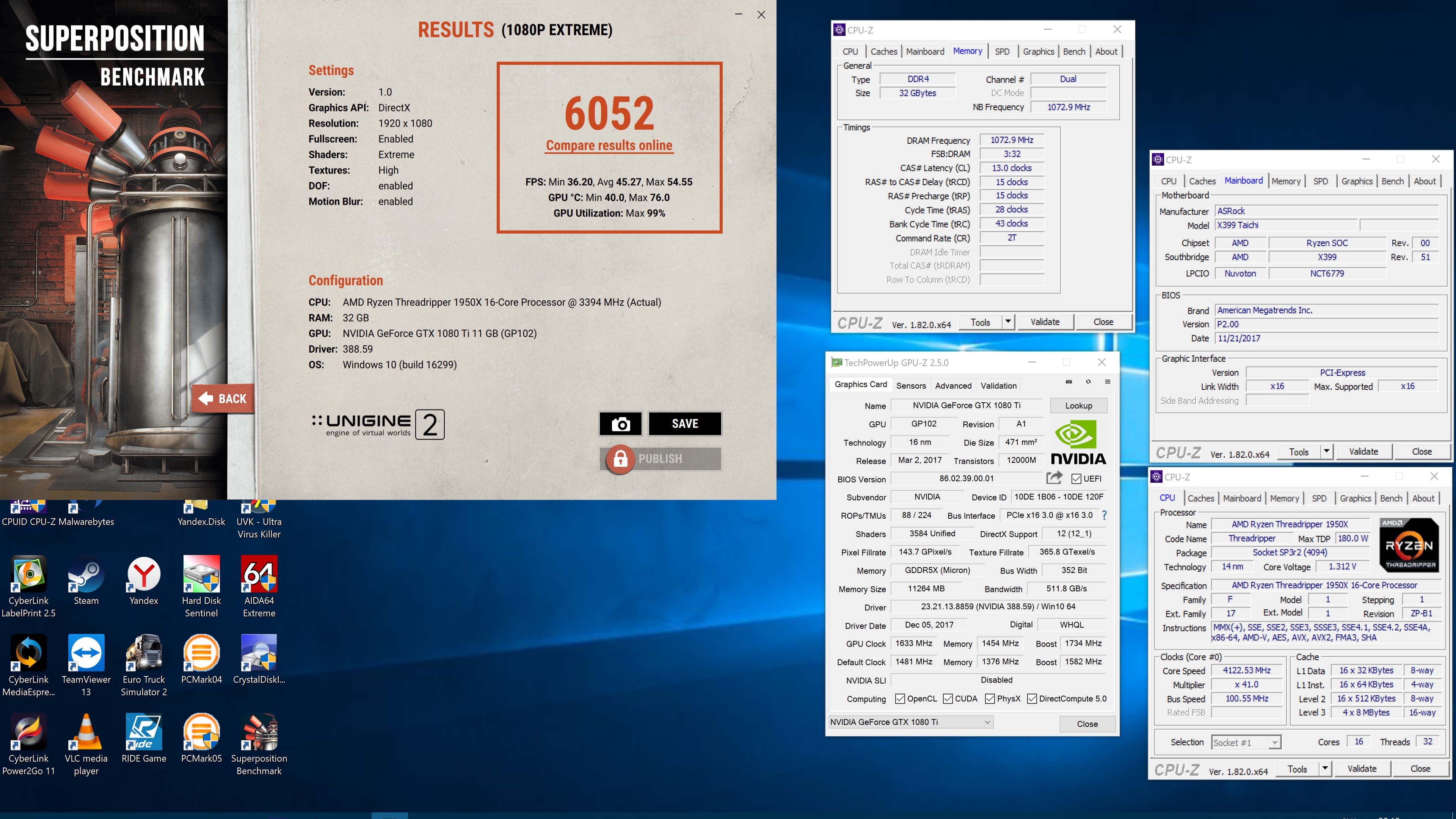
Task: Switch to Advanced tab in GPU-Z
Action: (953, 386)
